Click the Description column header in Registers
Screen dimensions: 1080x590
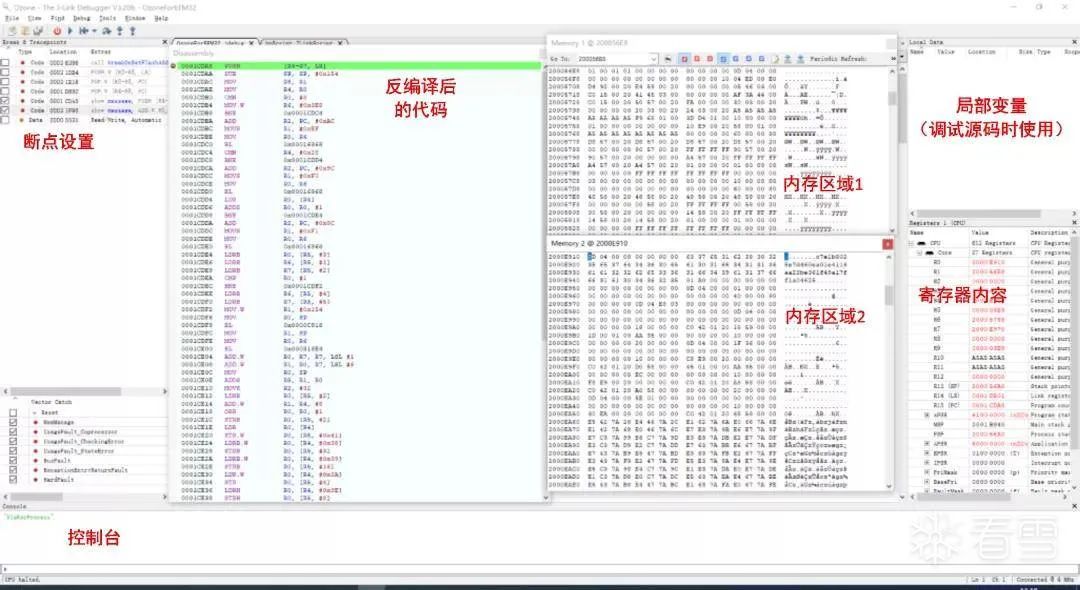click(x=1048, y=233)
